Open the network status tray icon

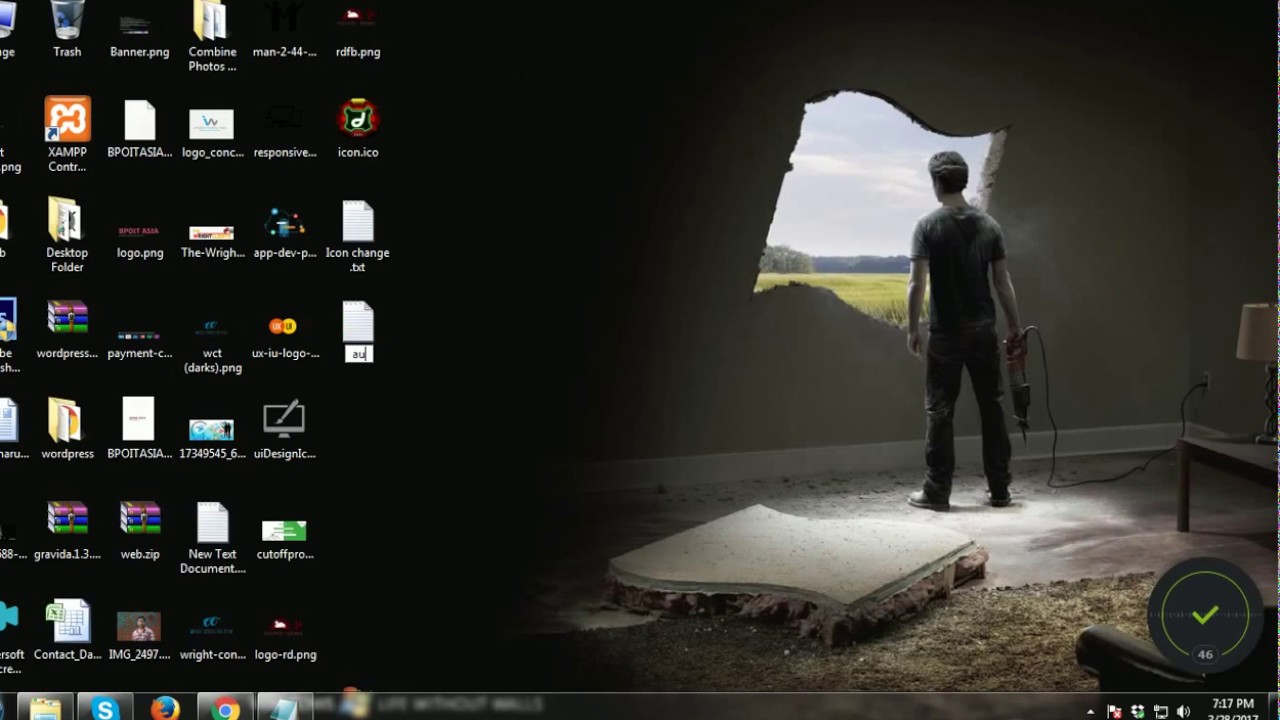pyautogui.click(x=1160, y=711)
